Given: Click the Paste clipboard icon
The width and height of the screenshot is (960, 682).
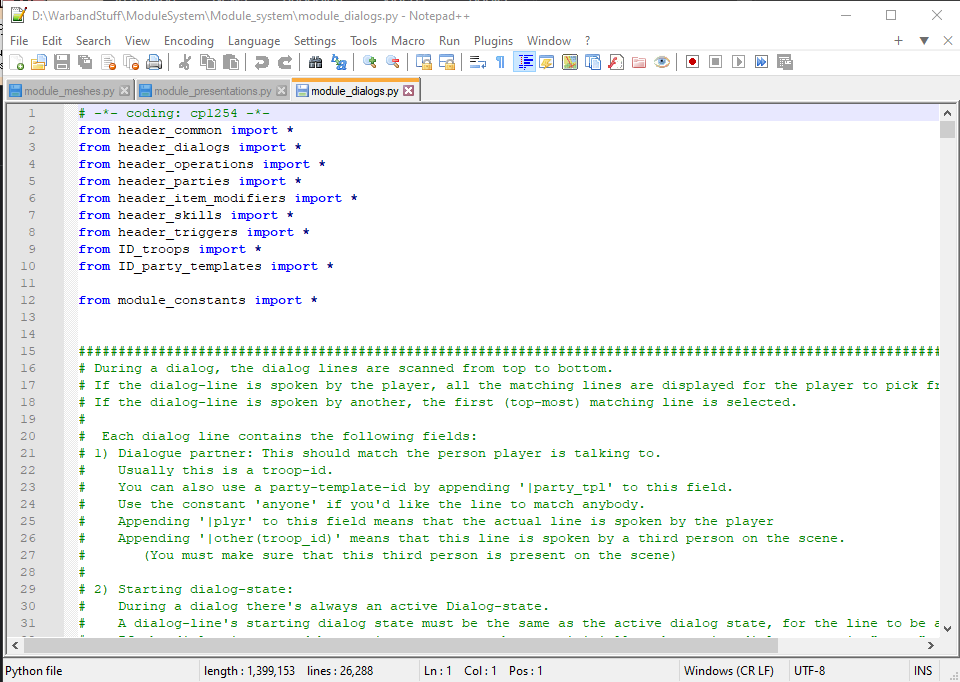Looking at the screenshot, I should [231, 62].
